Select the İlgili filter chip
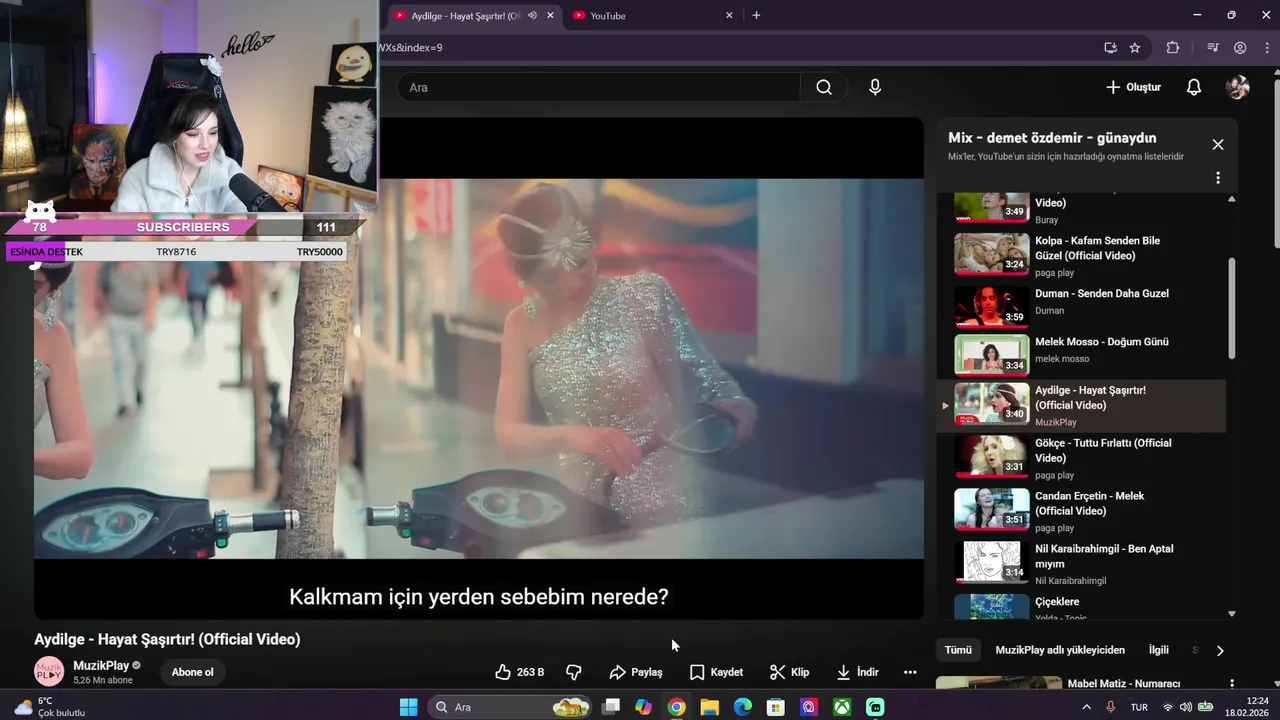This screenshot has height=720, width=1280. pos(1158,650)
